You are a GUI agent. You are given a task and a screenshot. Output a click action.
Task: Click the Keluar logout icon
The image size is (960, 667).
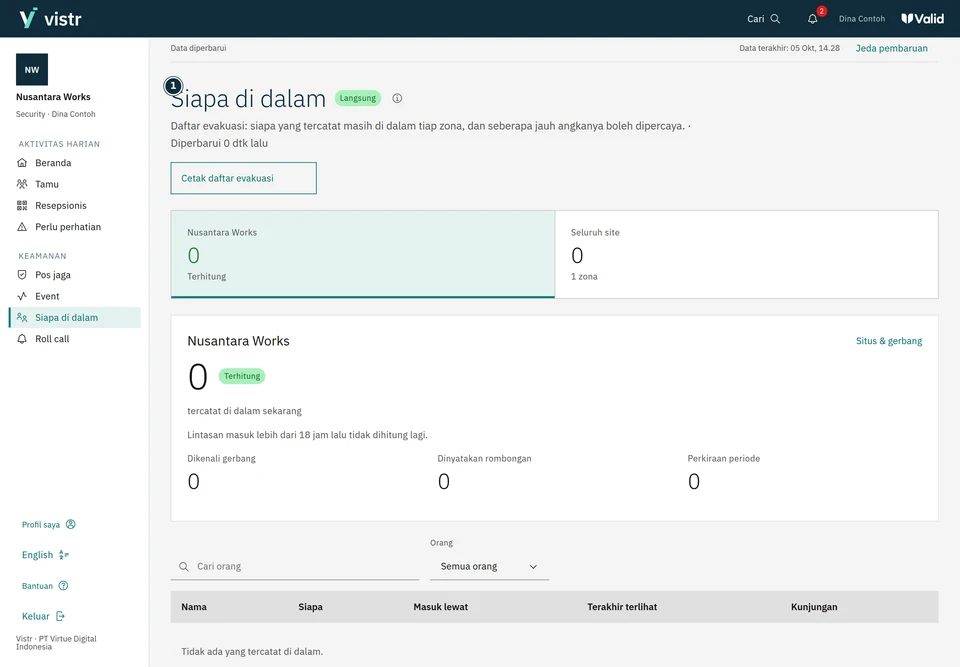click(x=60, y=616)
